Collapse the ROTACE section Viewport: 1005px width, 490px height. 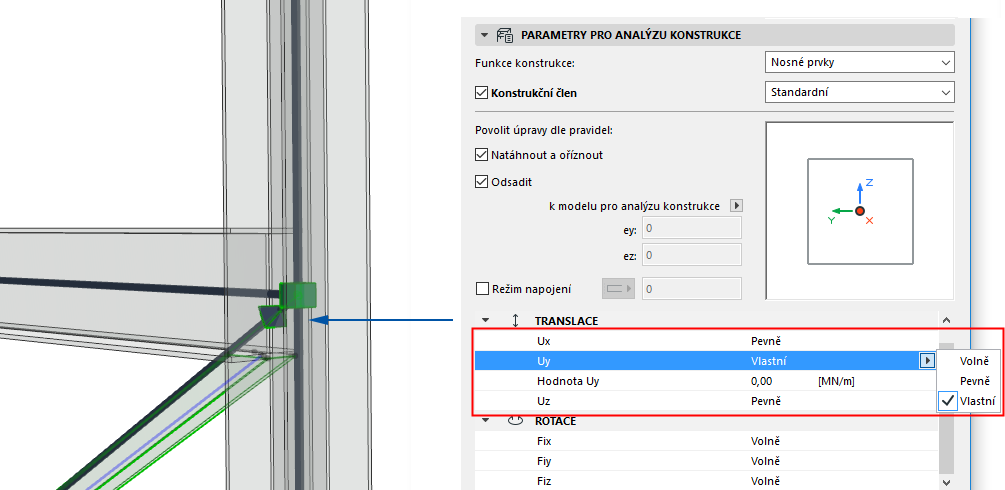(x=485, y=421)
